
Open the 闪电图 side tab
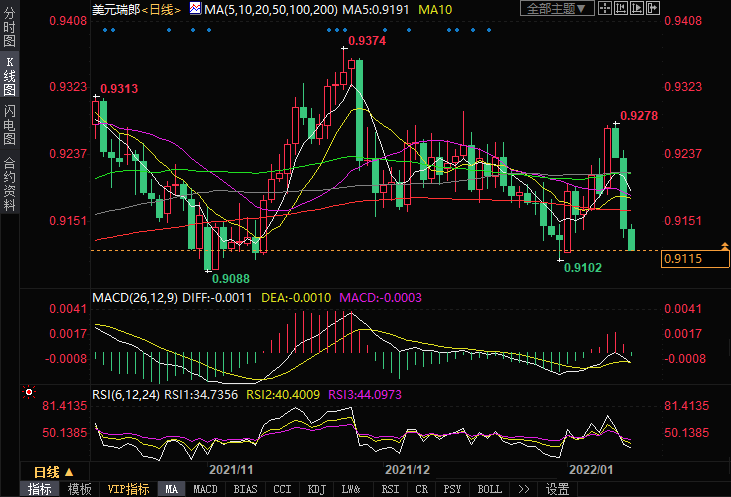9,123
